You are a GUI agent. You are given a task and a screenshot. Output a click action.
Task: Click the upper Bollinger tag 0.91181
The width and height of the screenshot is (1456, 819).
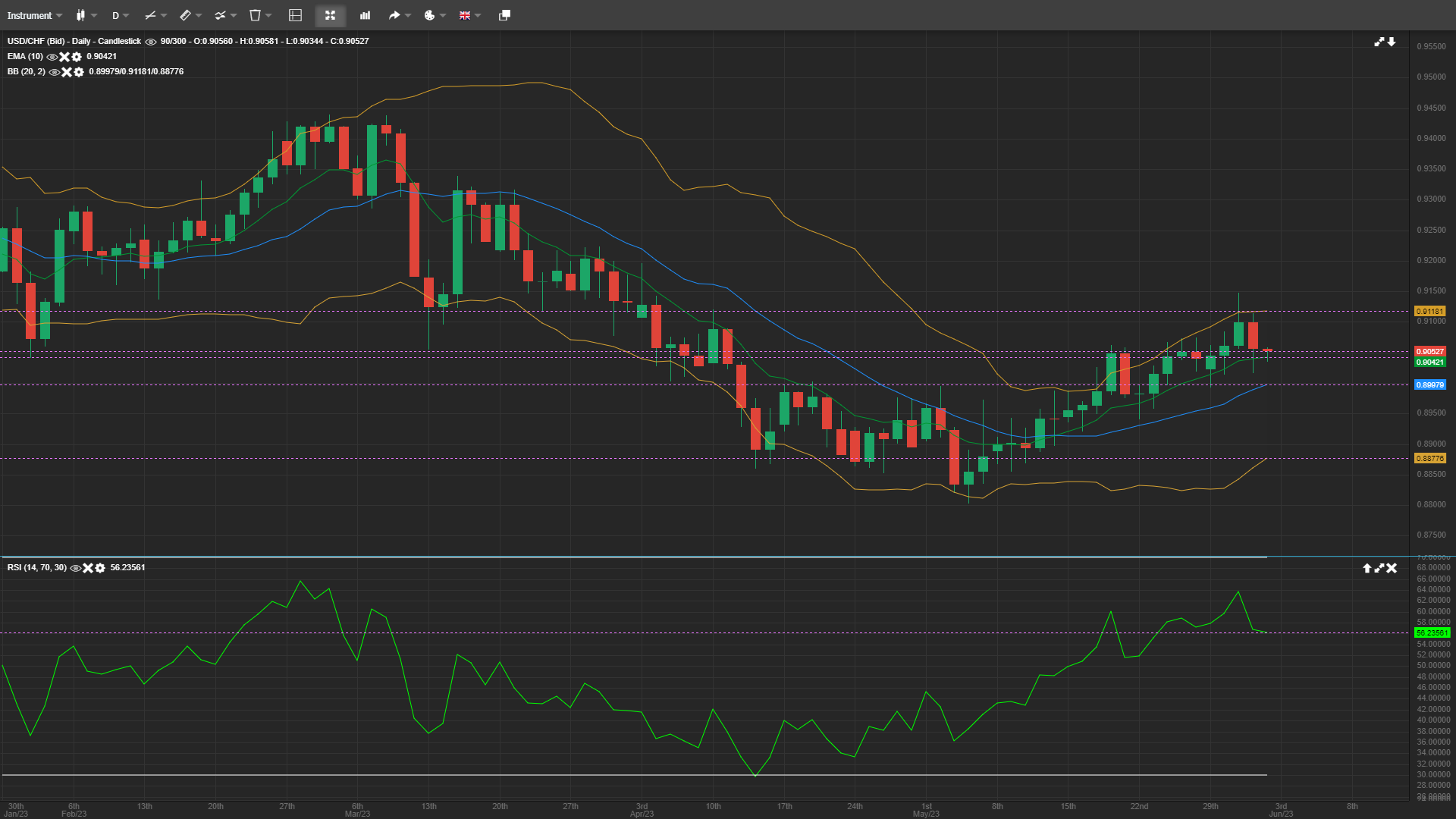coord(1430,312)
